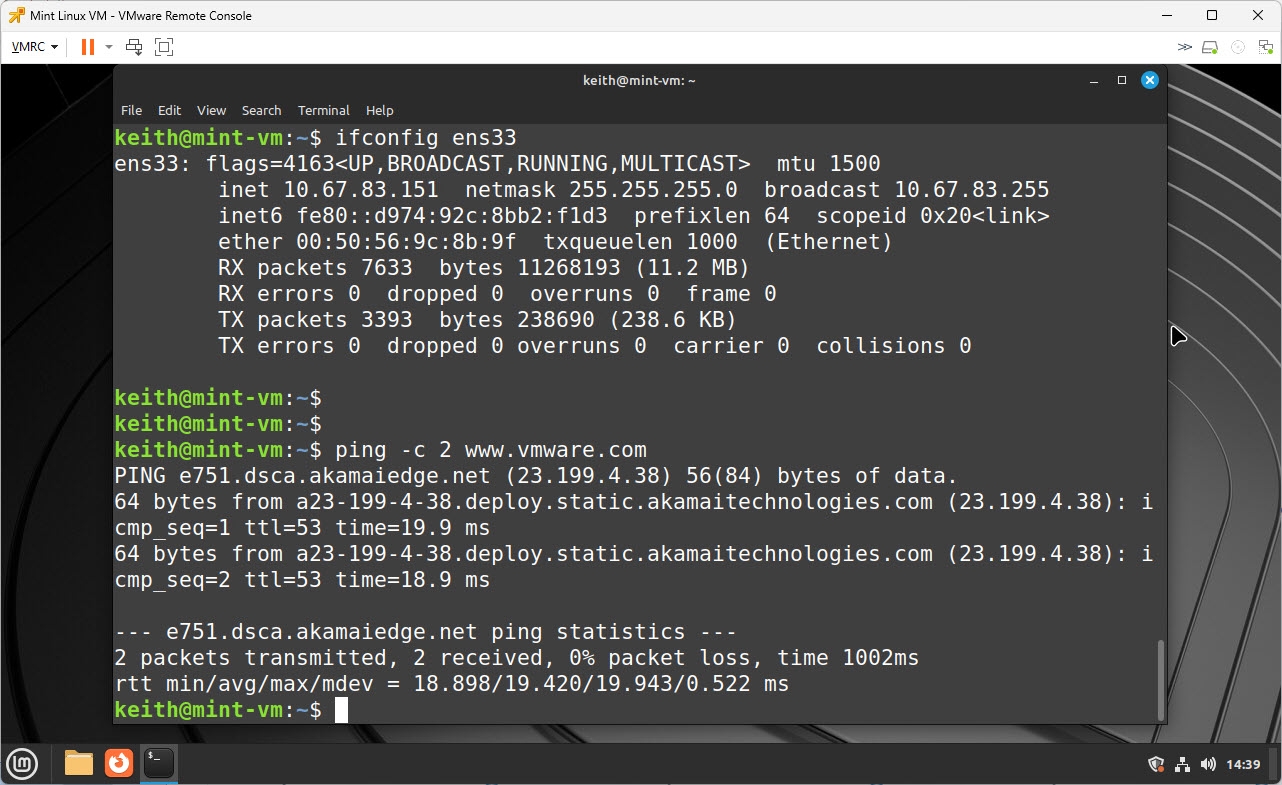This screenshot has height=785, width=1282.
Task: Click the network adapter device icon
Action: pyautogui.click(x=1265, y=47)
